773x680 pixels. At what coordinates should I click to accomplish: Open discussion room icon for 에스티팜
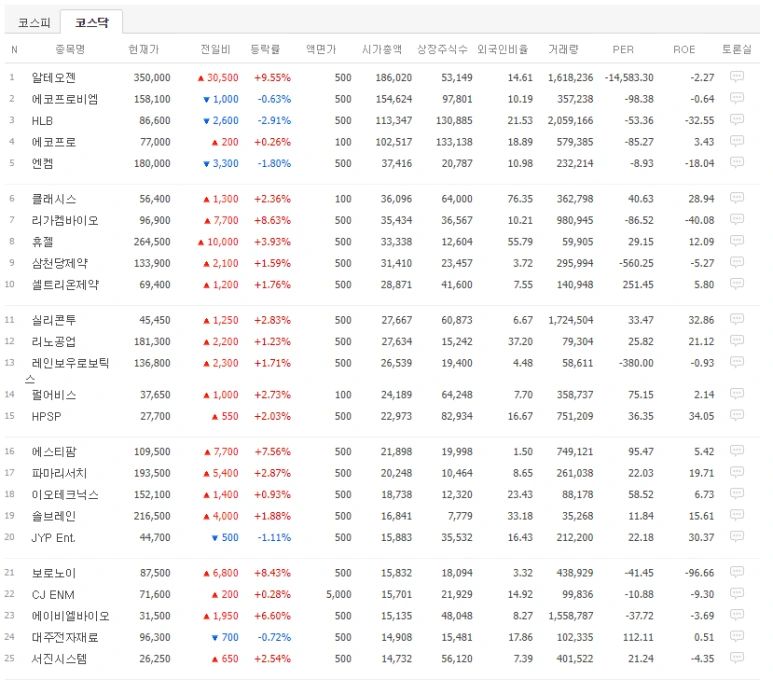click(737, 451)
